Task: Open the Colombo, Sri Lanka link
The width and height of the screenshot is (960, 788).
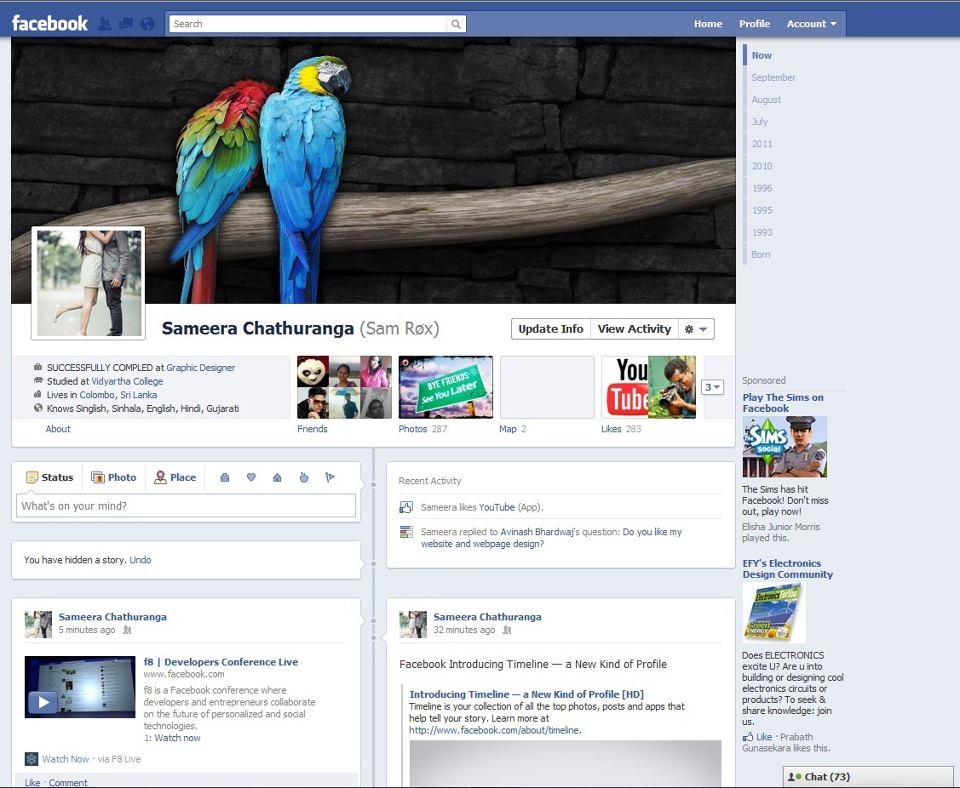Action: [118, 395]
